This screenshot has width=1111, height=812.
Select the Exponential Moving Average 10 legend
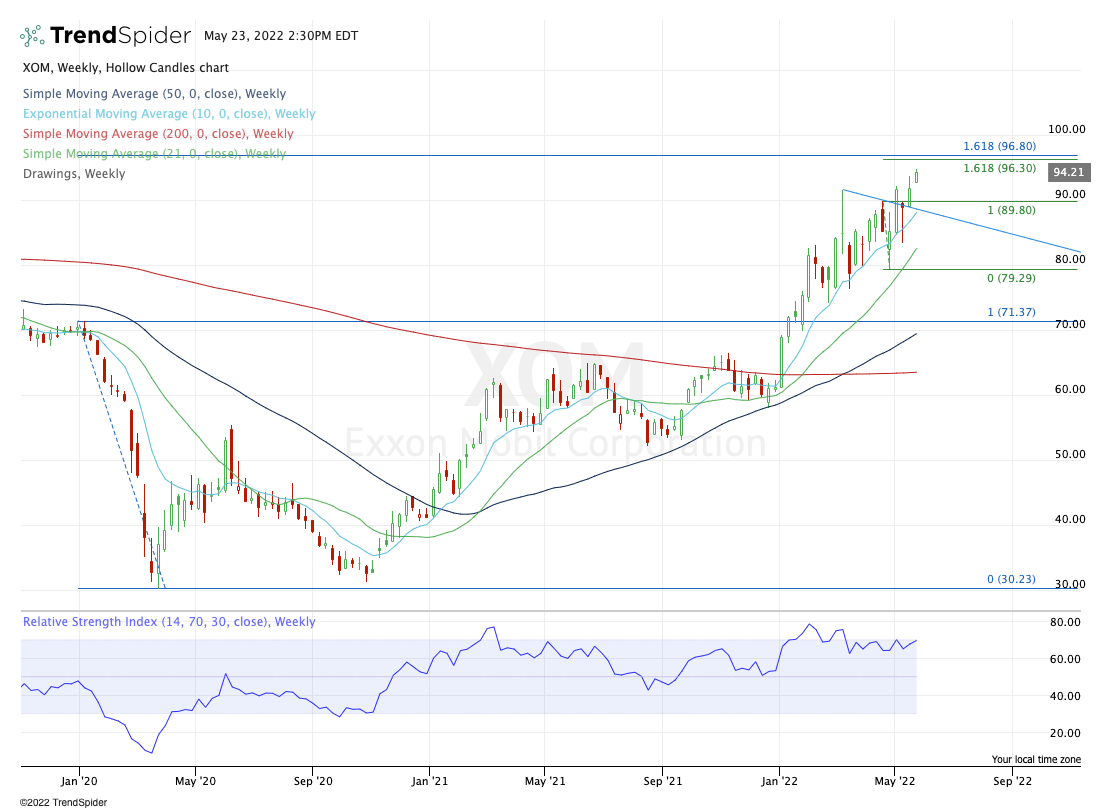168,114
